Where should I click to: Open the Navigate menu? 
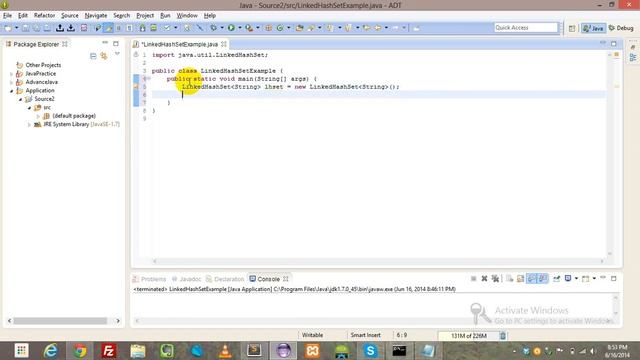tap(96, 16)
